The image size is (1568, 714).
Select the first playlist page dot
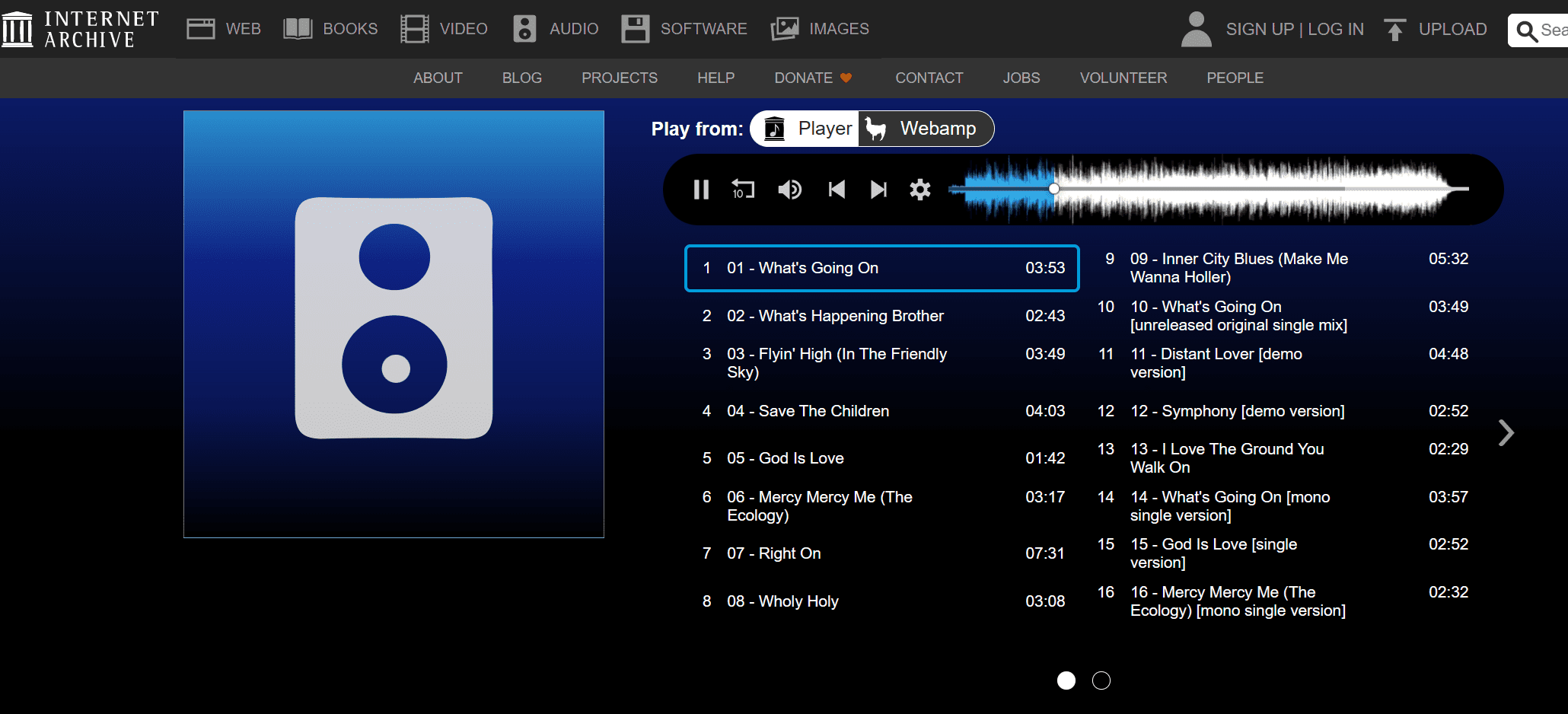[1066, 681]
